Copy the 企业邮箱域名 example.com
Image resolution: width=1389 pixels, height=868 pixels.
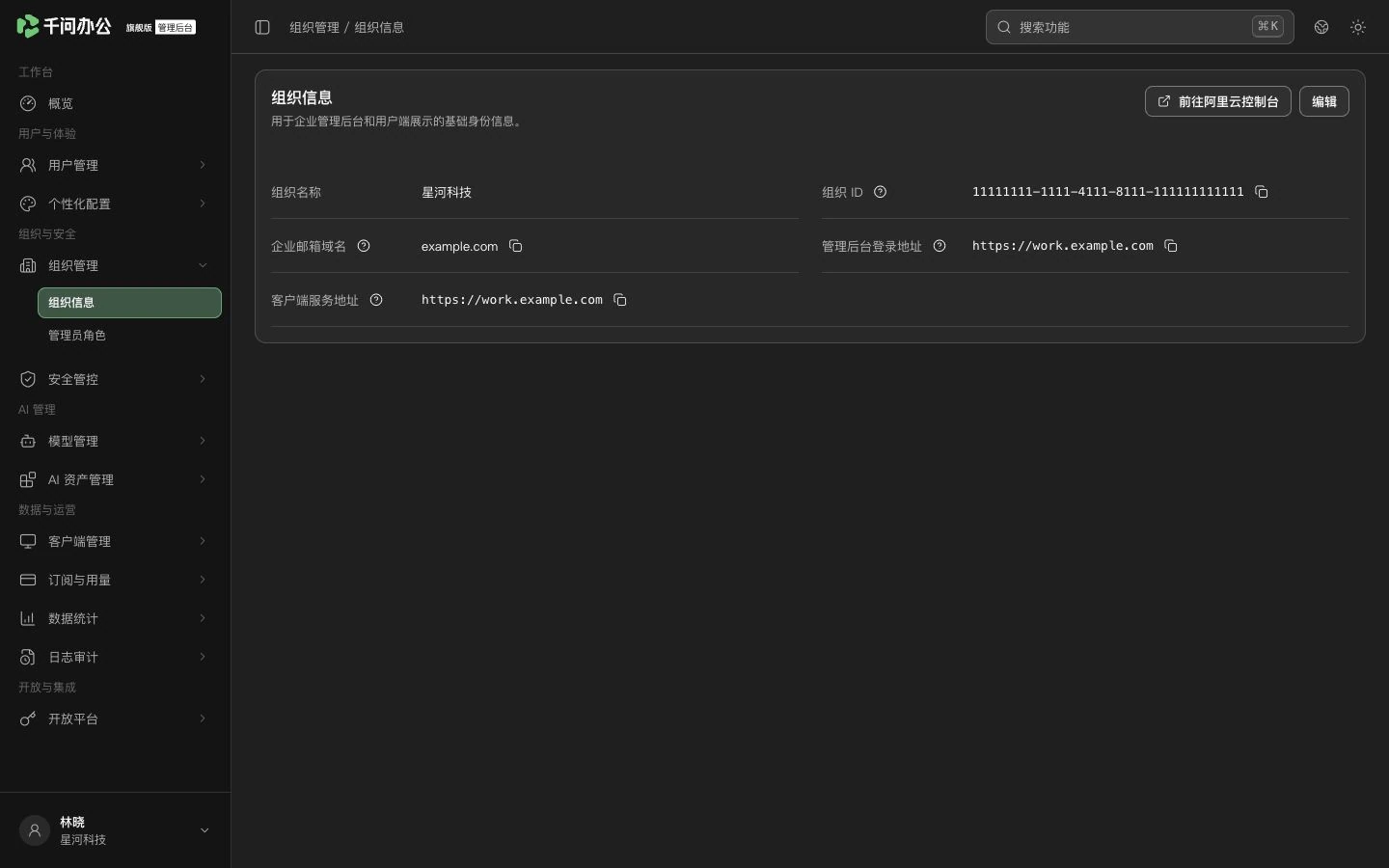click(515, 246)
